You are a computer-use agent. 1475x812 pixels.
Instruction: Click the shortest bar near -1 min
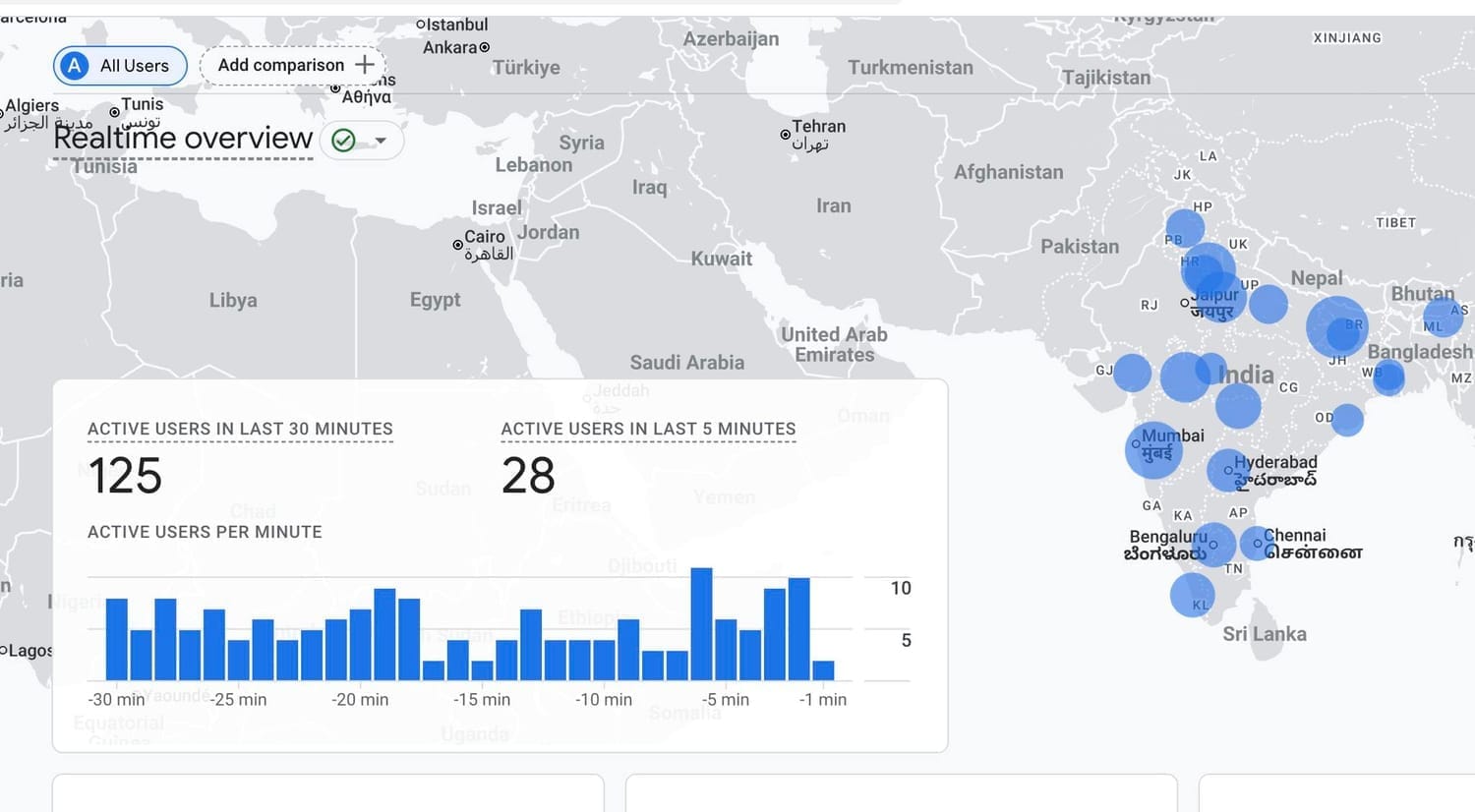pos(824,670)
